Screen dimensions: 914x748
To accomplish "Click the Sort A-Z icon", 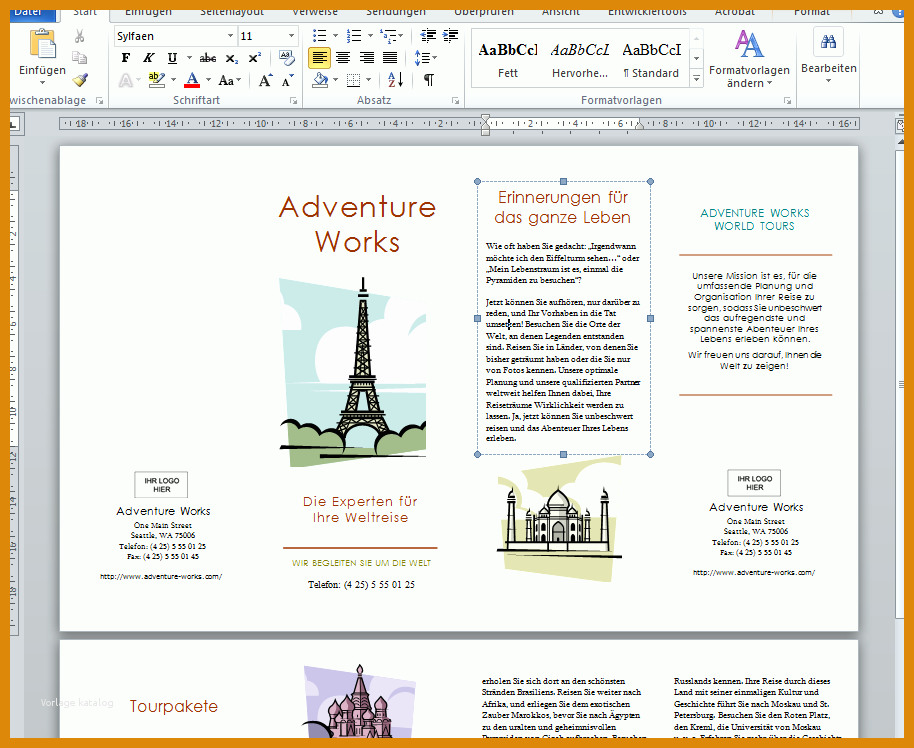I will coord(395,79).
